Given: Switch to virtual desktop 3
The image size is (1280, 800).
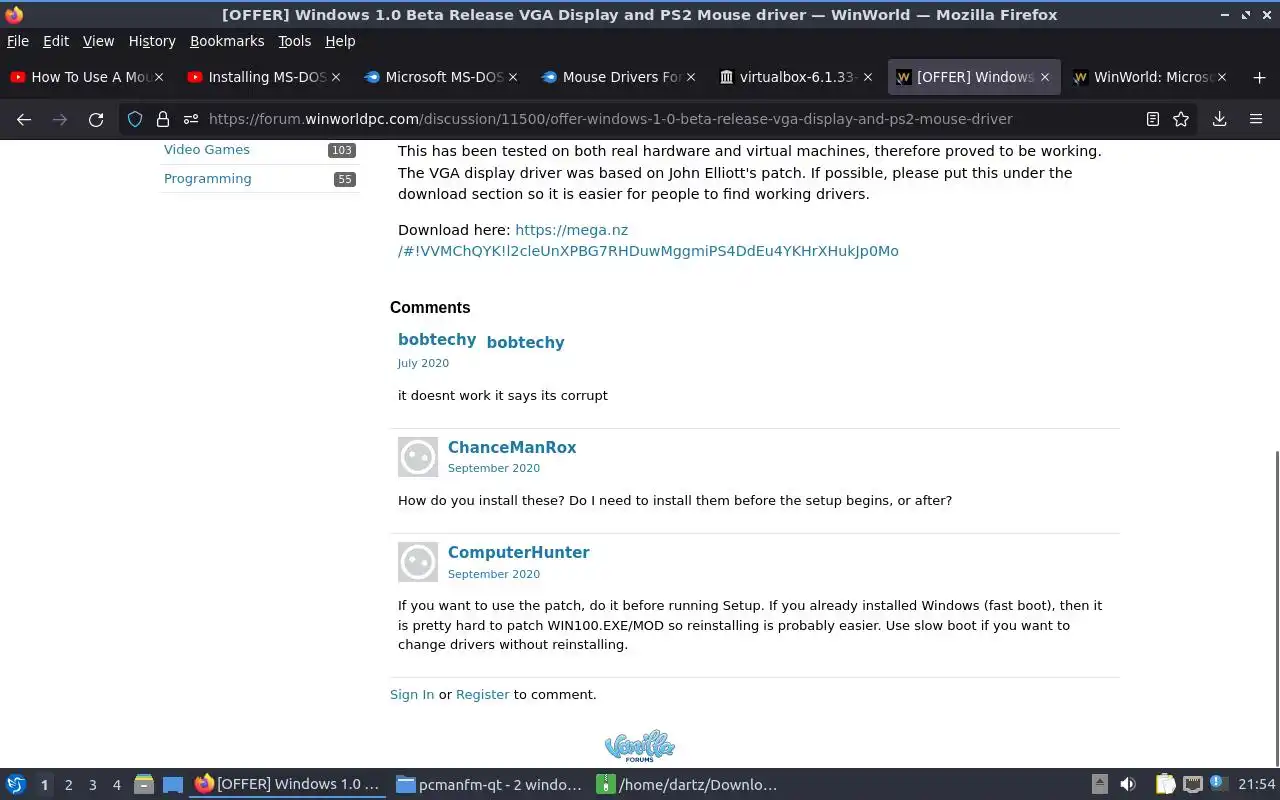Looking at the screenshot, I should point(93,785).
